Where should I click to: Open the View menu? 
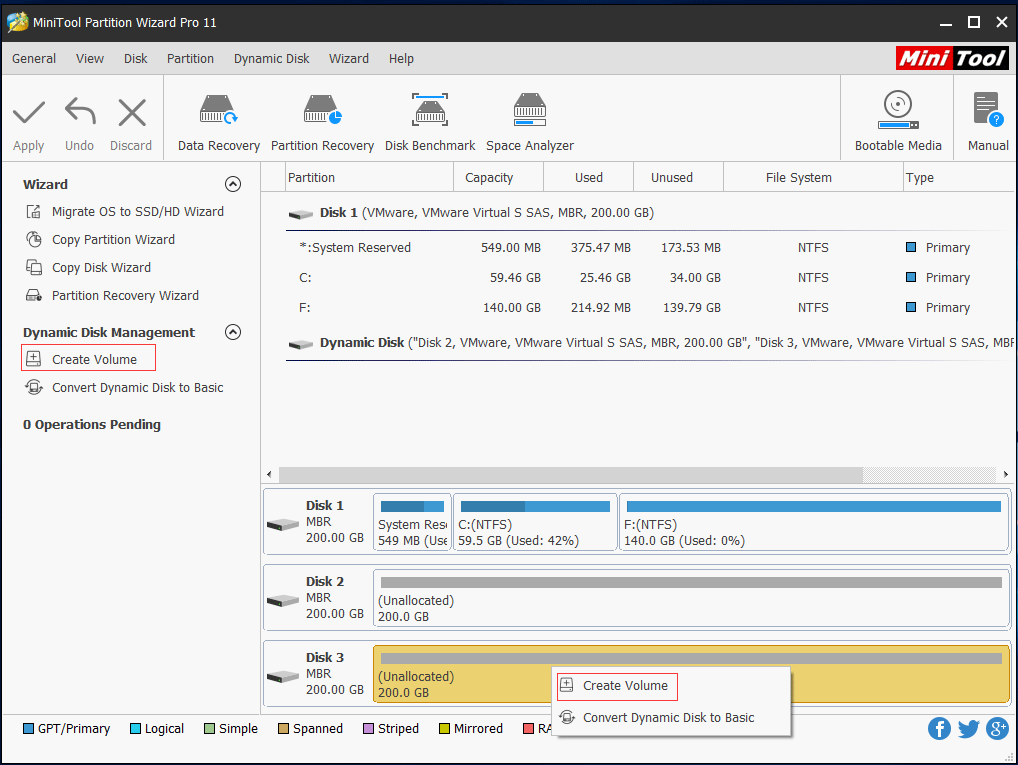(x=90, y=58)
